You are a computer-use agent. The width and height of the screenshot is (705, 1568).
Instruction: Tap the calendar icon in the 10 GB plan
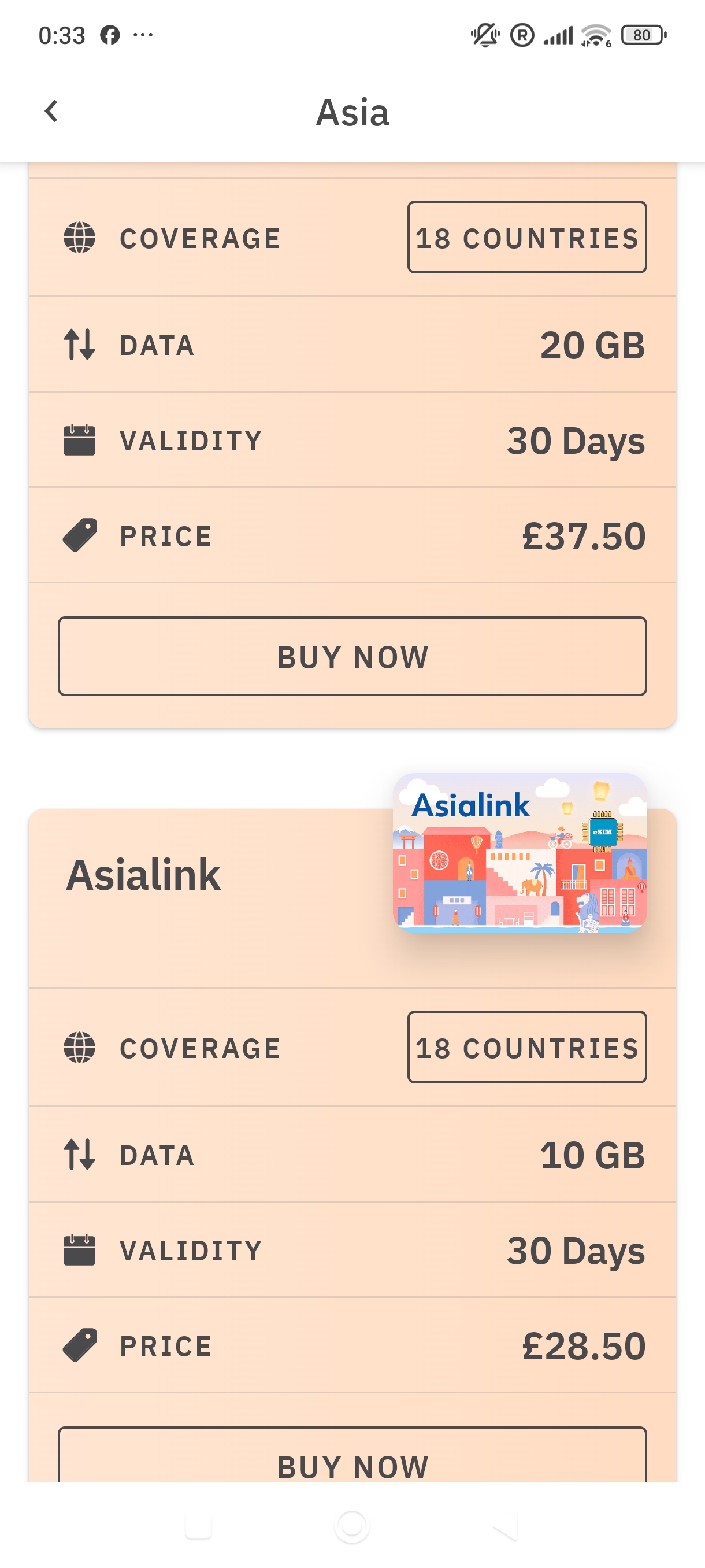[x=80, y=1250]
